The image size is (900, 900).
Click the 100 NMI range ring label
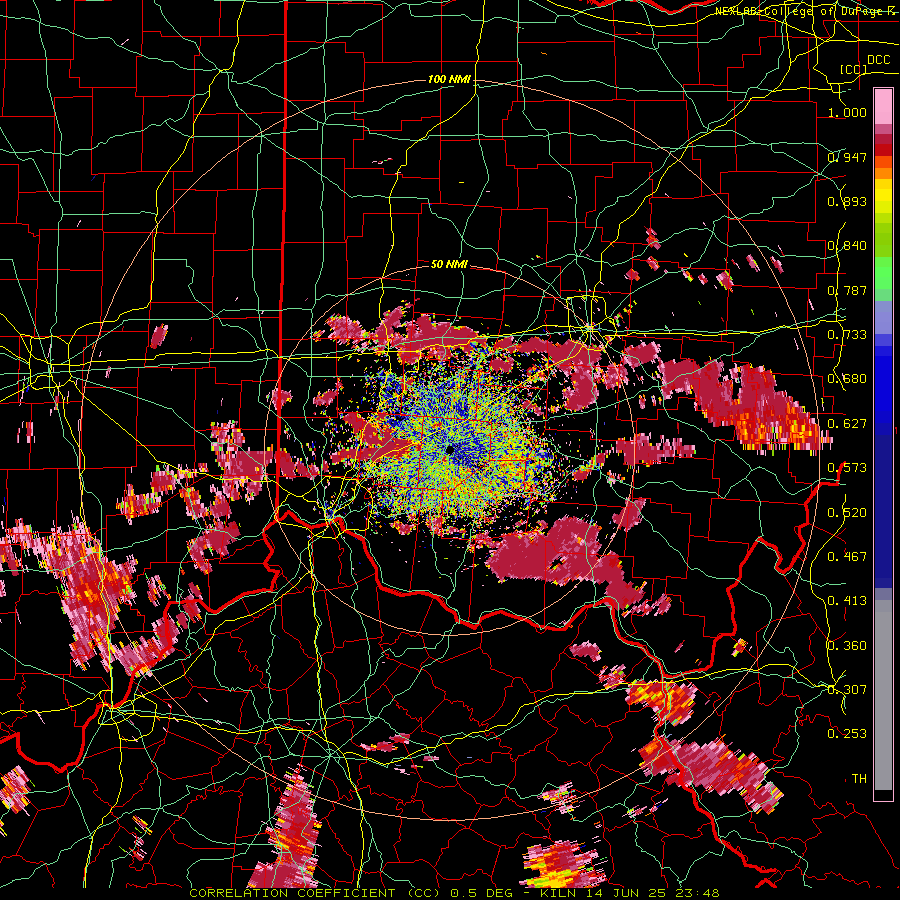click(x=449, y=79)
